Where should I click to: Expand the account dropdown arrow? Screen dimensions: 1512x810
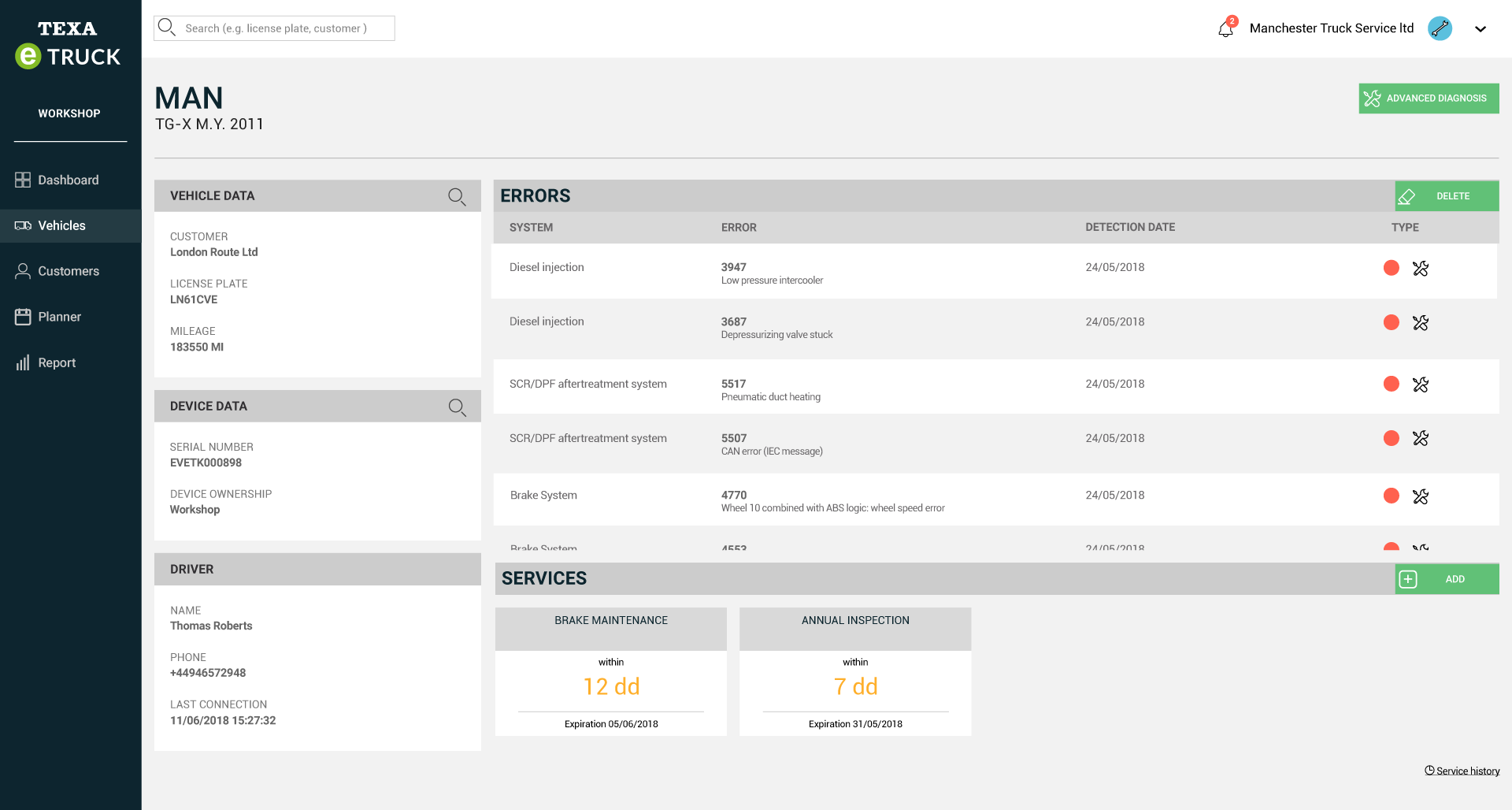pos(1480,29)
